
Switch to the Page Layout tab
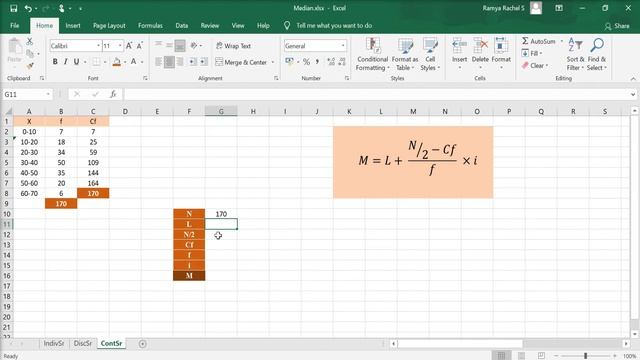(x=109, y=25)
